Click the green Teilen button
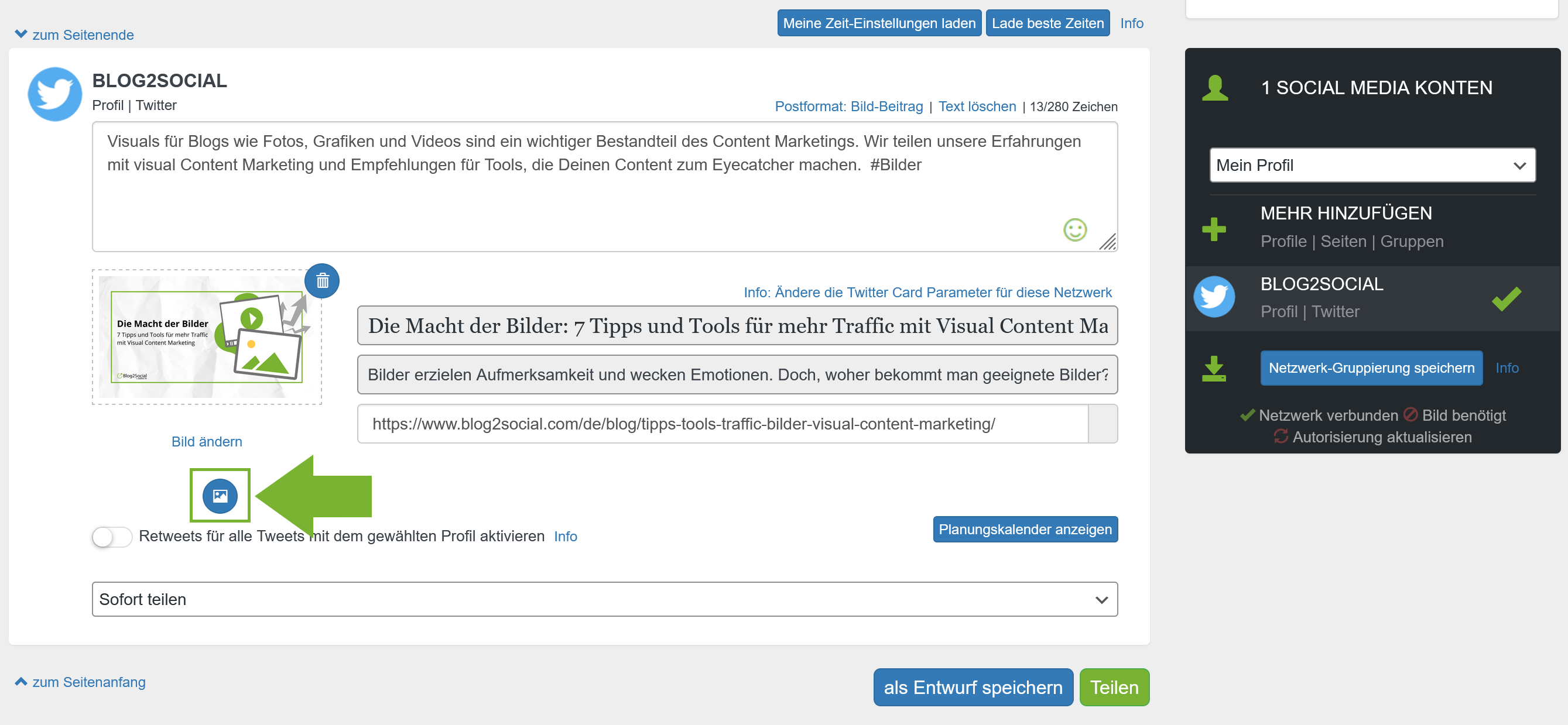1568x725 pixels. (1114, 688)
